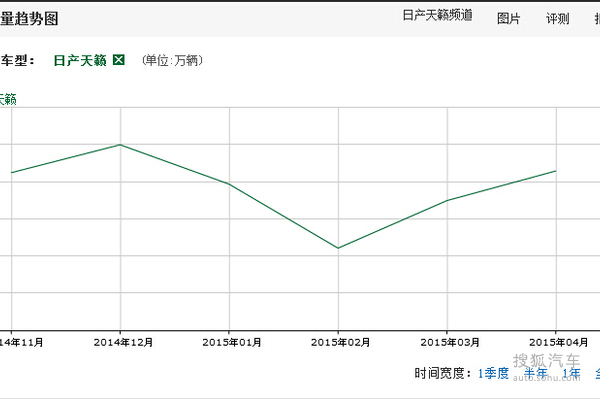600x400 pixels.
Task: Open the 日产天籁频道 link
Action: 437,17
